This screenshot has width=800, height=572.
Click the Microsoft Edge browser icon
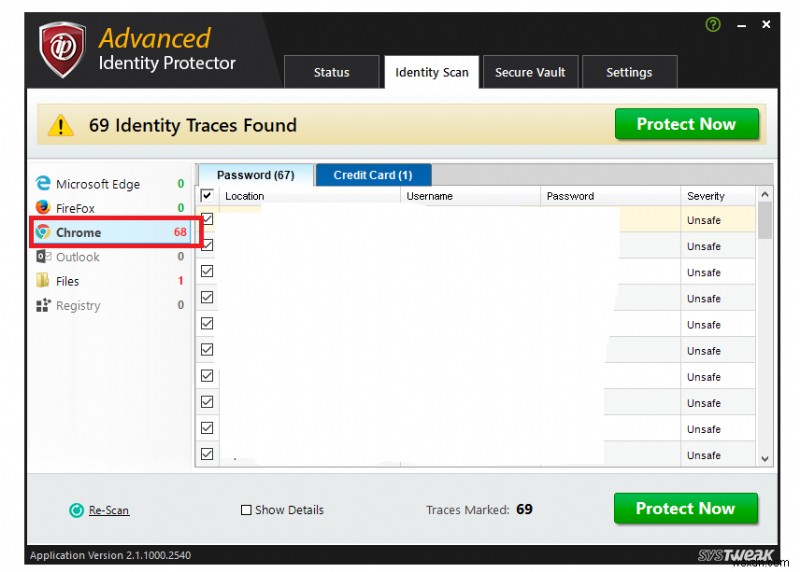pos(43,183)
